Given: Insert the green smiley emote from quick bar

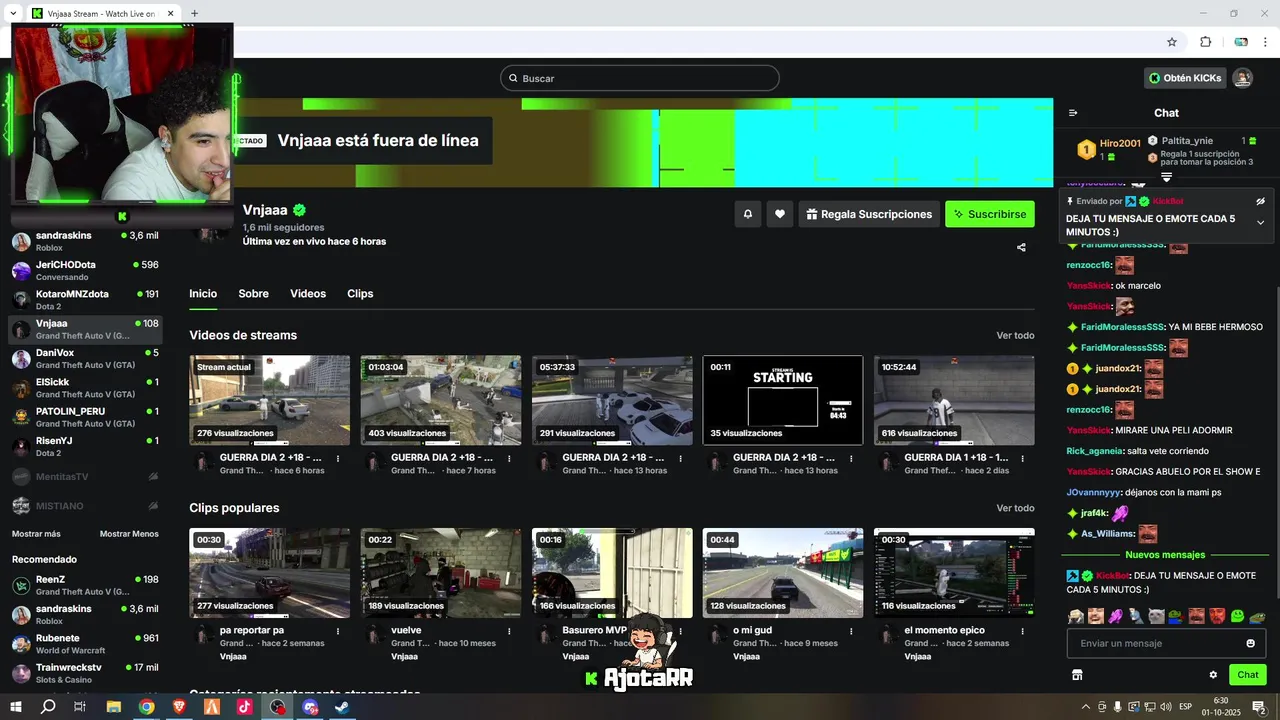Looking at the screenshot, I should pyautogui.click(x=1237, y=616).
